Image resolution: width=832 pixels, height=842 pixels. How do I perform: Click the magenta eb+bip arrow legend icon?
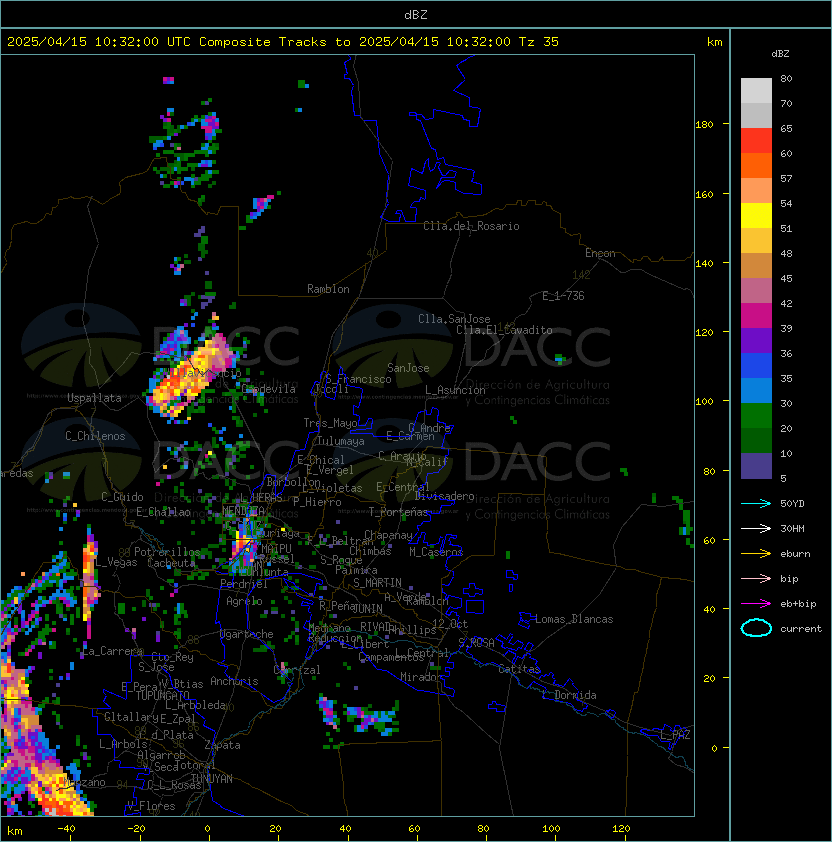click(x=756, y=604)
